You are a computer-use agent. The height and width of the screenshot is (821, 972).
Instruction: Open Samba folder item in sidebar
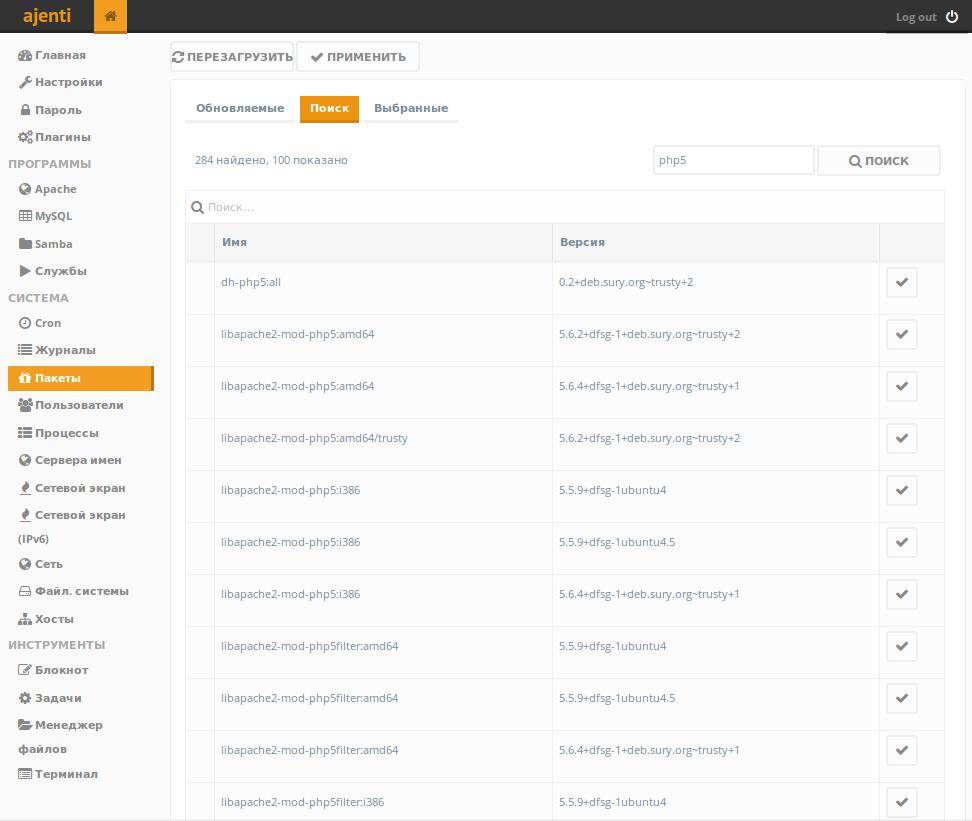click(53, 244)
